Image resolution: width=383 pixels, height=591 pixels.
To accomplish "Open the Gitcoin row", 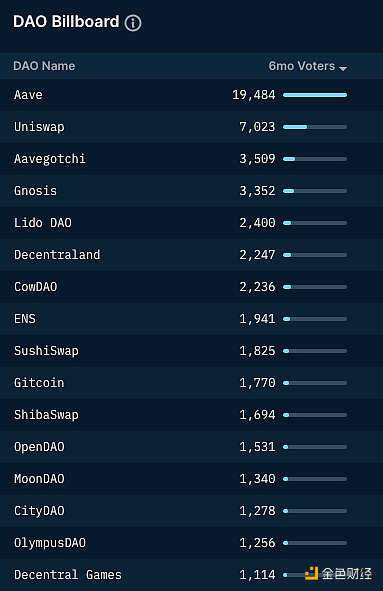I will click(192, 383).
